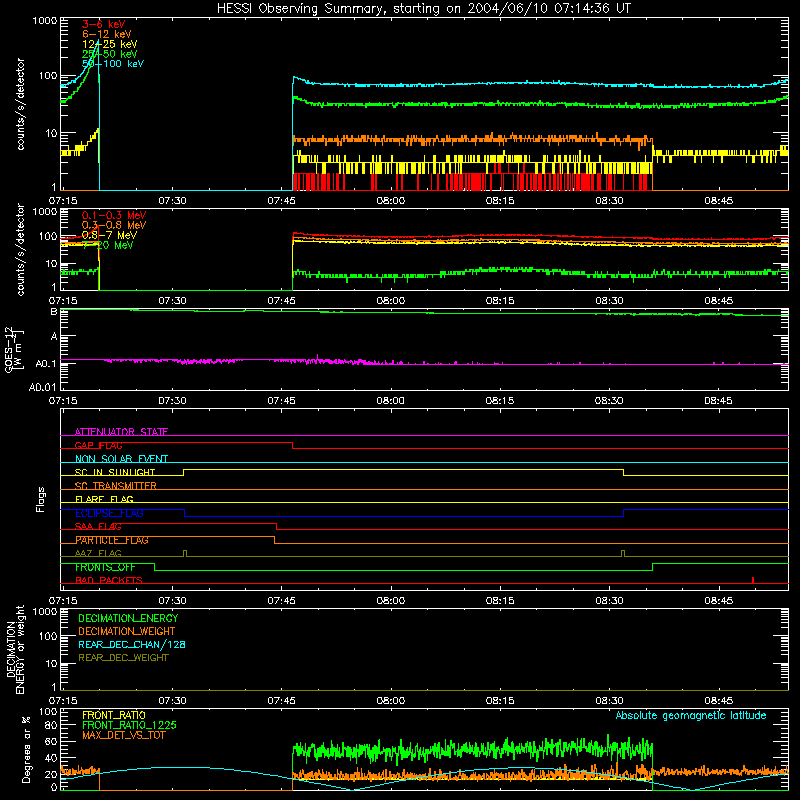This screenshot has height=800, width=800.
Task: Click the top panel's counts/s/detector axis label
Action: [x=20, y=104]
